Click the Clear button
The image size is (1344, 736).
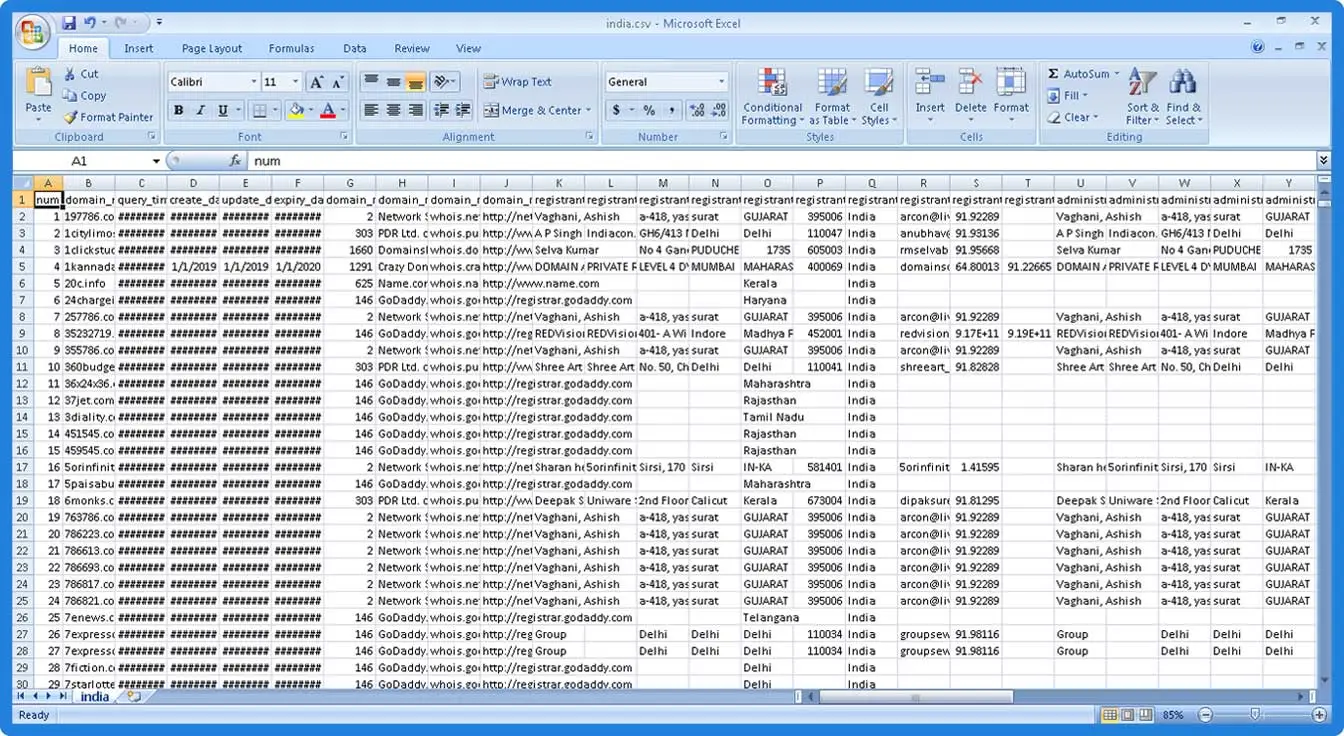coord(1073,117)
